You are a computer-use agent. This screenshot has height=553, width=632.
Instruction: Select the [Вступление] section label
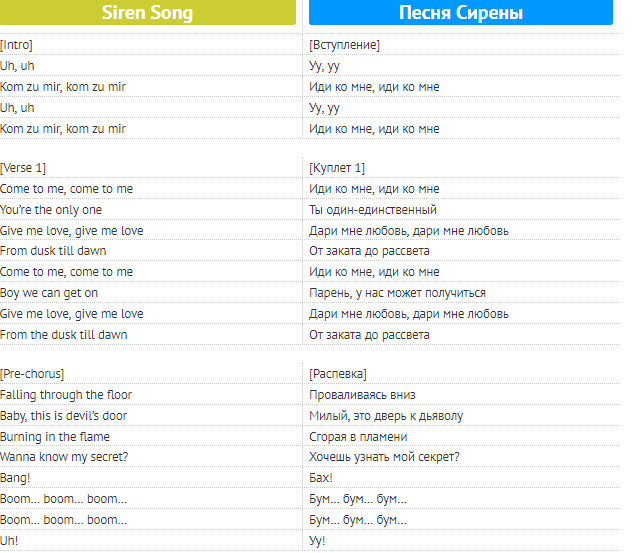[x=345, y=45]
